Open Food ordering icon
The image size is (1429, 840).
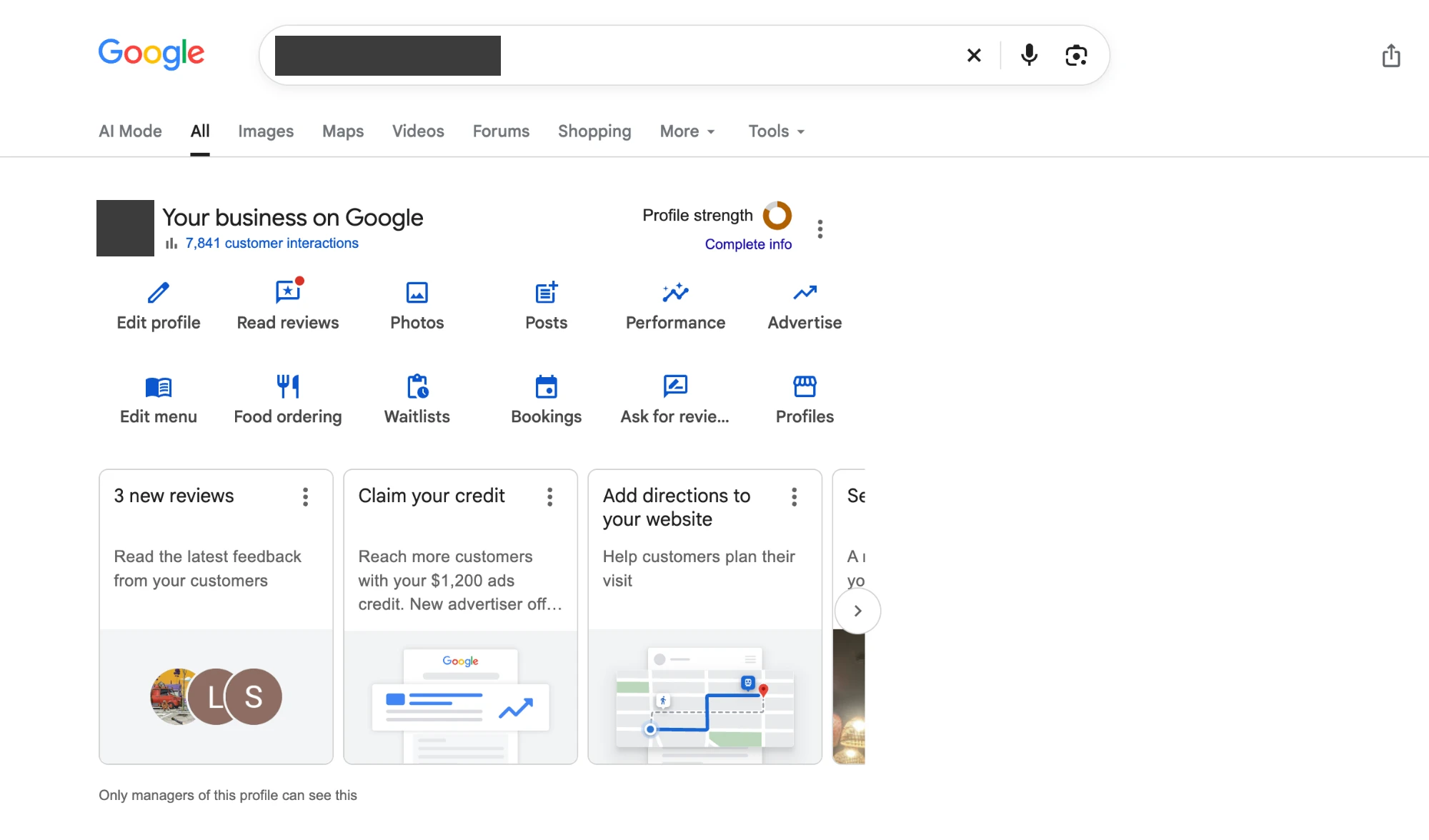[288, 386]
